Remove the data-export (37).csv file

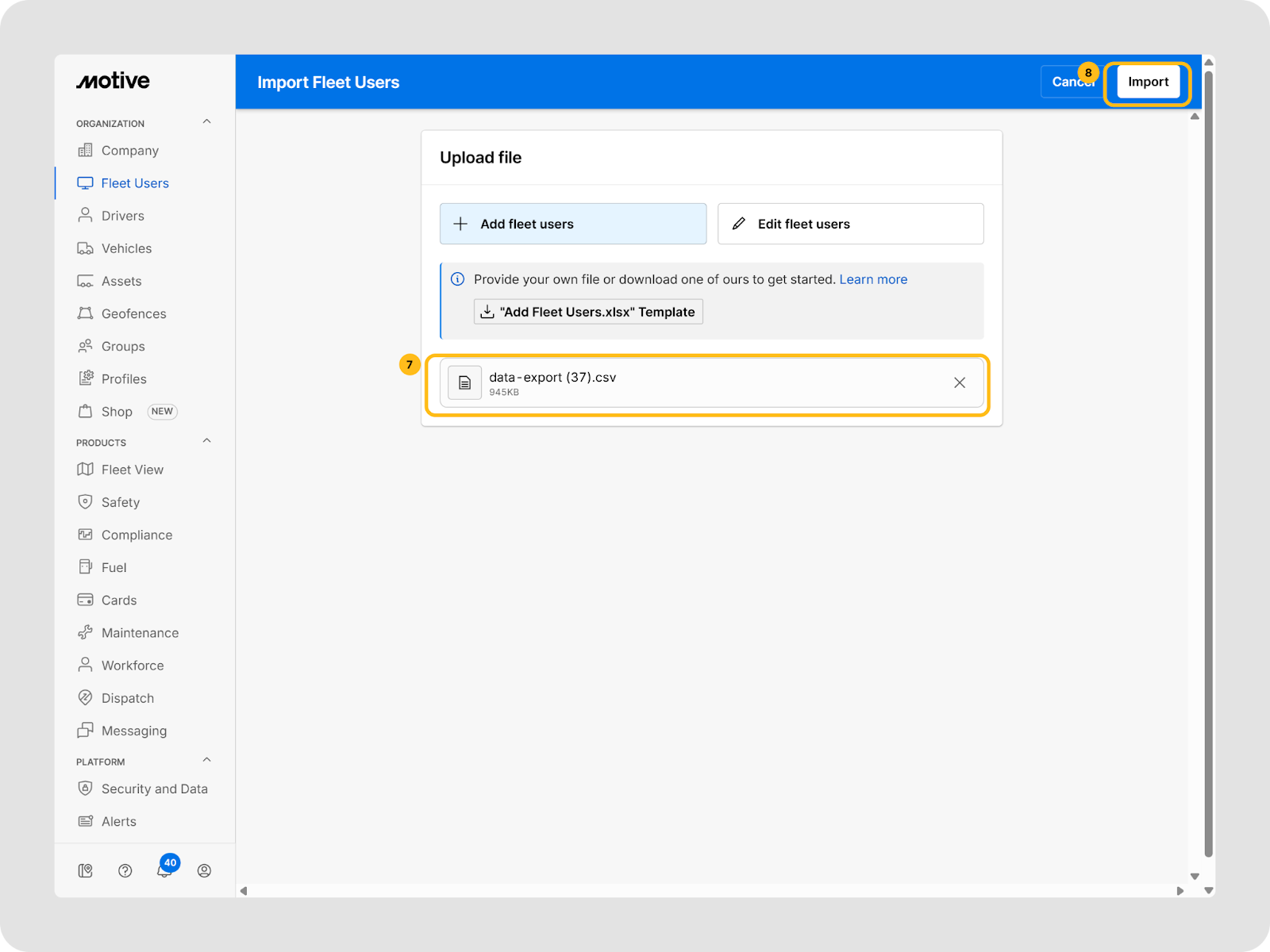(x=959, y=383)
